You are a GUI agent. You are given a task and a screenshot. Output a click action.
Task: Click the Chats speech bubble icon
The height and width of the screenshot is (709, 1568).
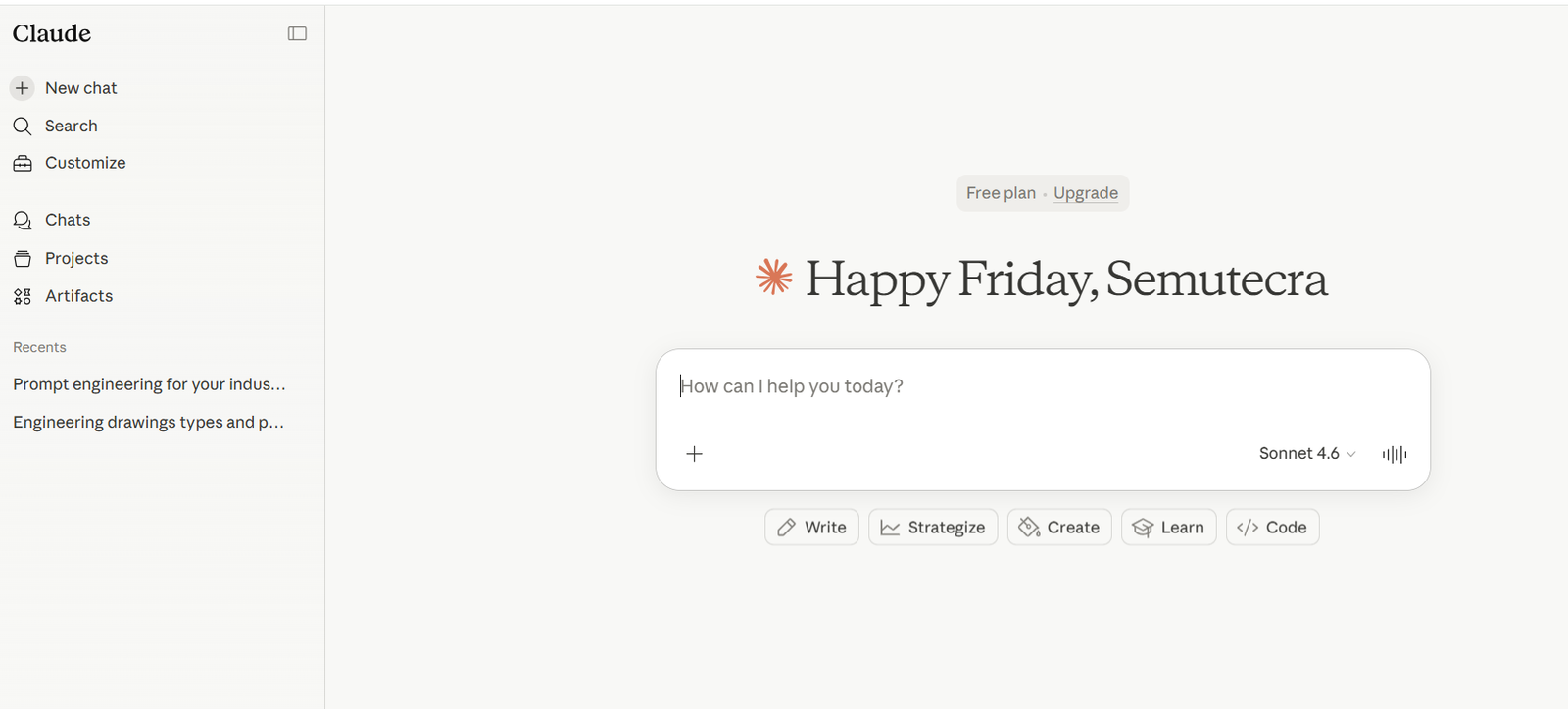tap(23, 221)
